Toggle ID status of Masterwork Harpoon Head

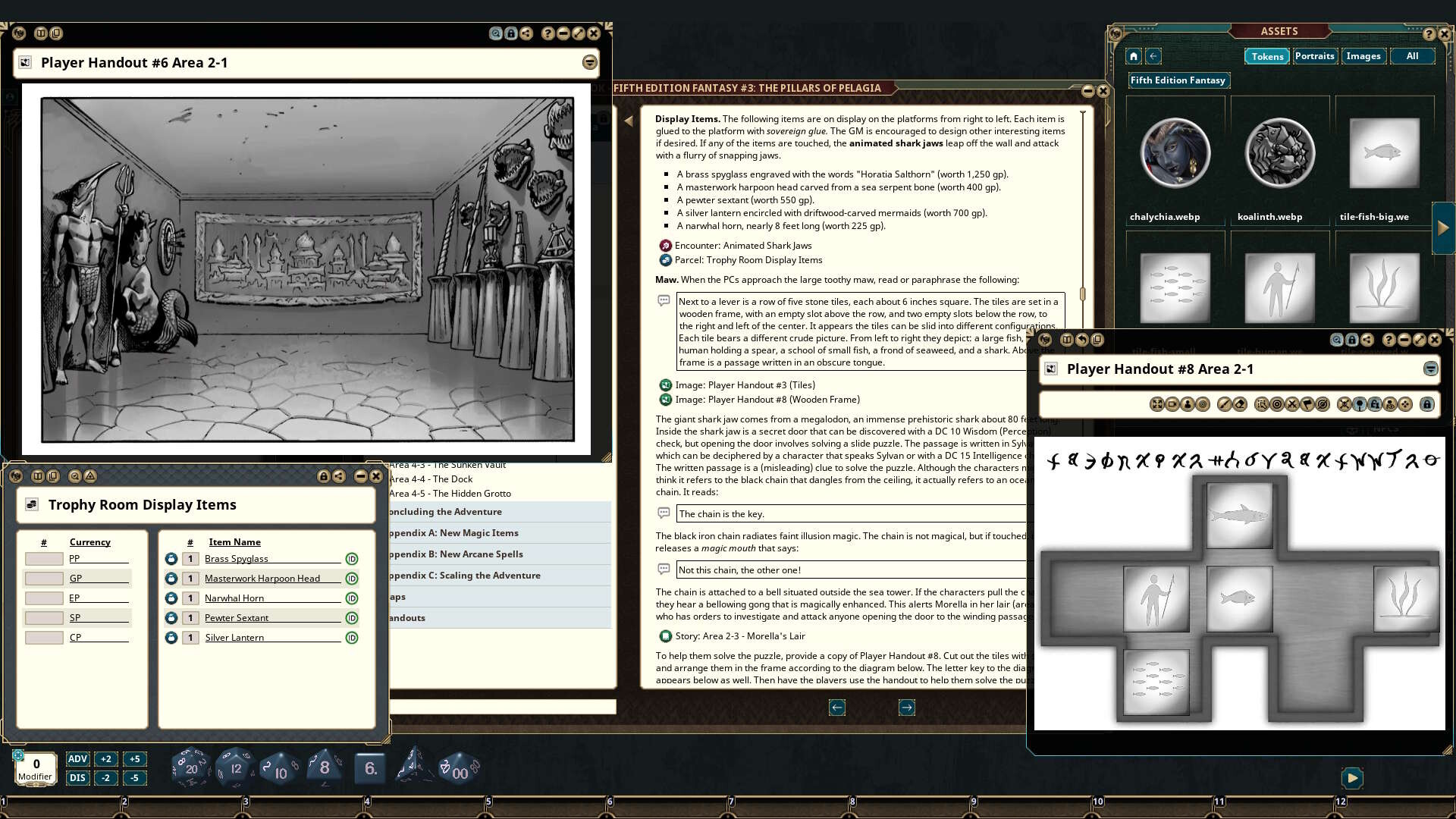tap(352, 579)
